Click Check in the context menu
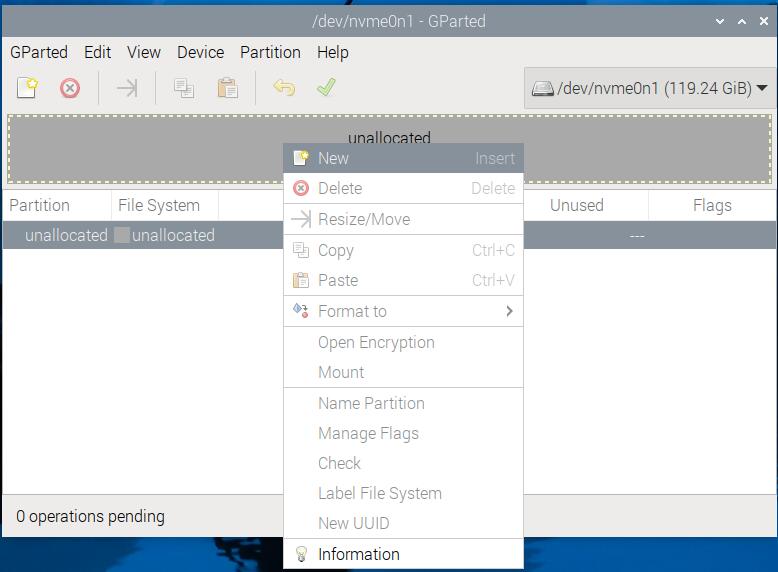Screen dimensions: 778x572 403,463
